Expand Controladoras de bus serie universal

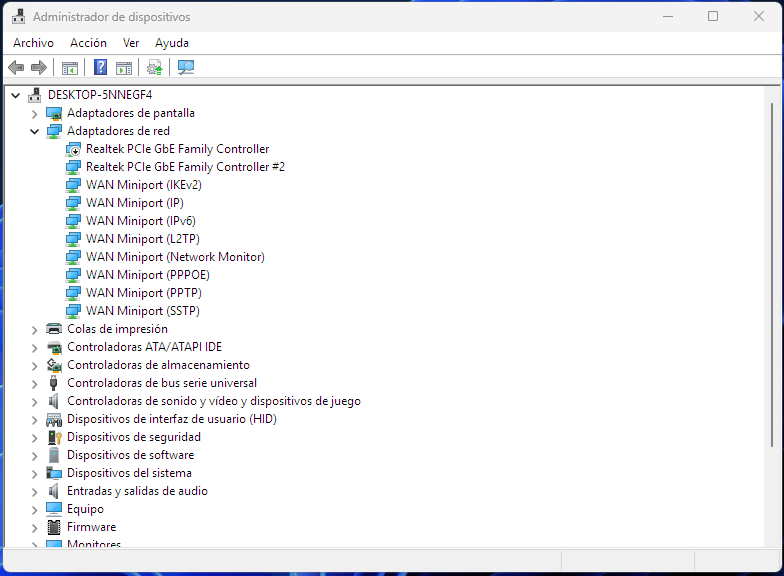pyautogui.click(x=34, y=383)
